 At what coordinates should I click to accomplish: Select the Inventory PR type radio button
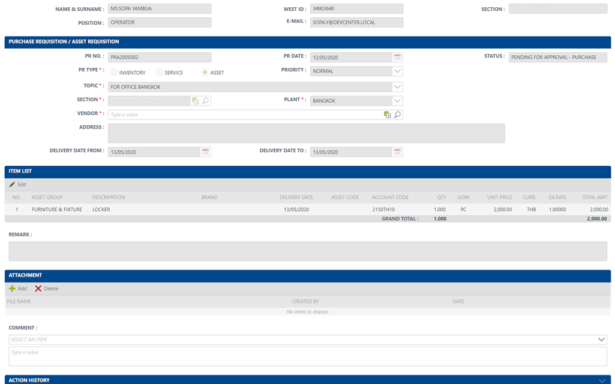[114, 73]
